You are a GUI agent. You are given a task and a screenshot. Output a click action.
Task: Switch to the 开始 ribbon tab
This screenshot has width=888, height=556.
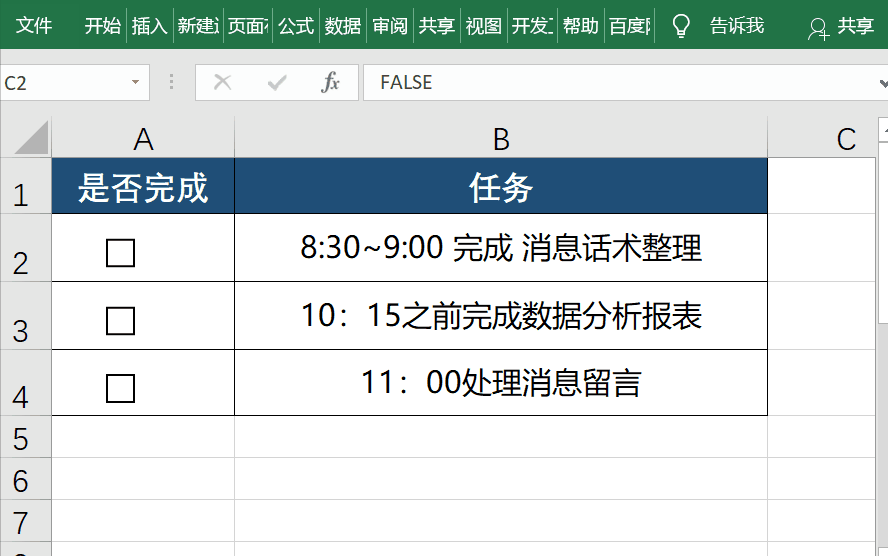click(103, 25)
